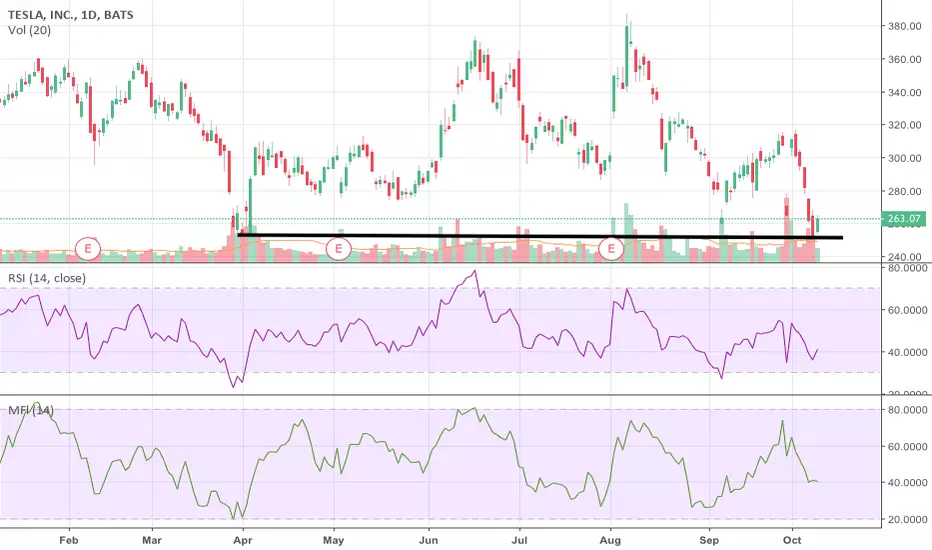The image size is (932, 550).
Task: Click the 280.00 price axis label
Action: pos(905,192)
